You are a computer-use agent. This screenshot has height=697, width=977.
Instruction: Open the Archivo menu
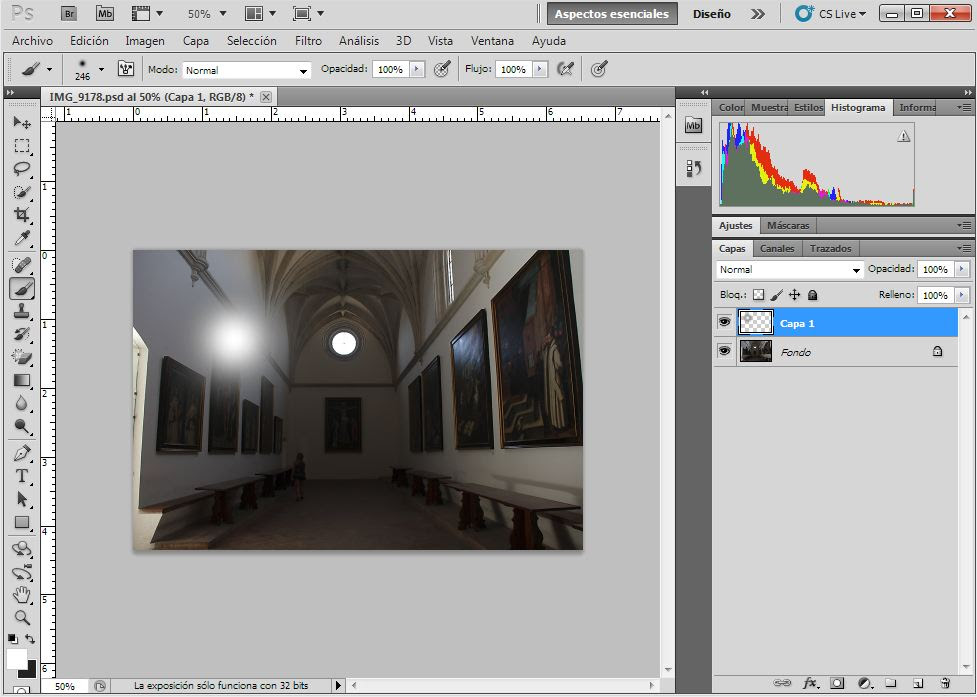pyautogui.click(x=32, y=40)
